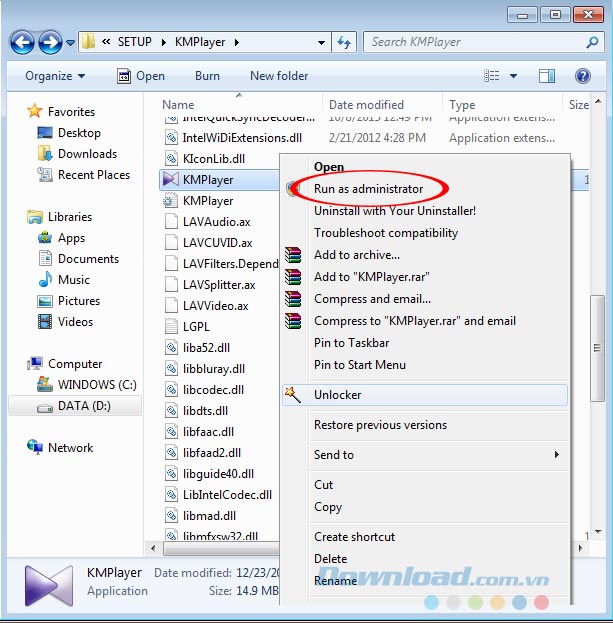The image size is (613, 623).
Task: Click WinRAR icon beside Add to archive
Action: click(293, 255)
